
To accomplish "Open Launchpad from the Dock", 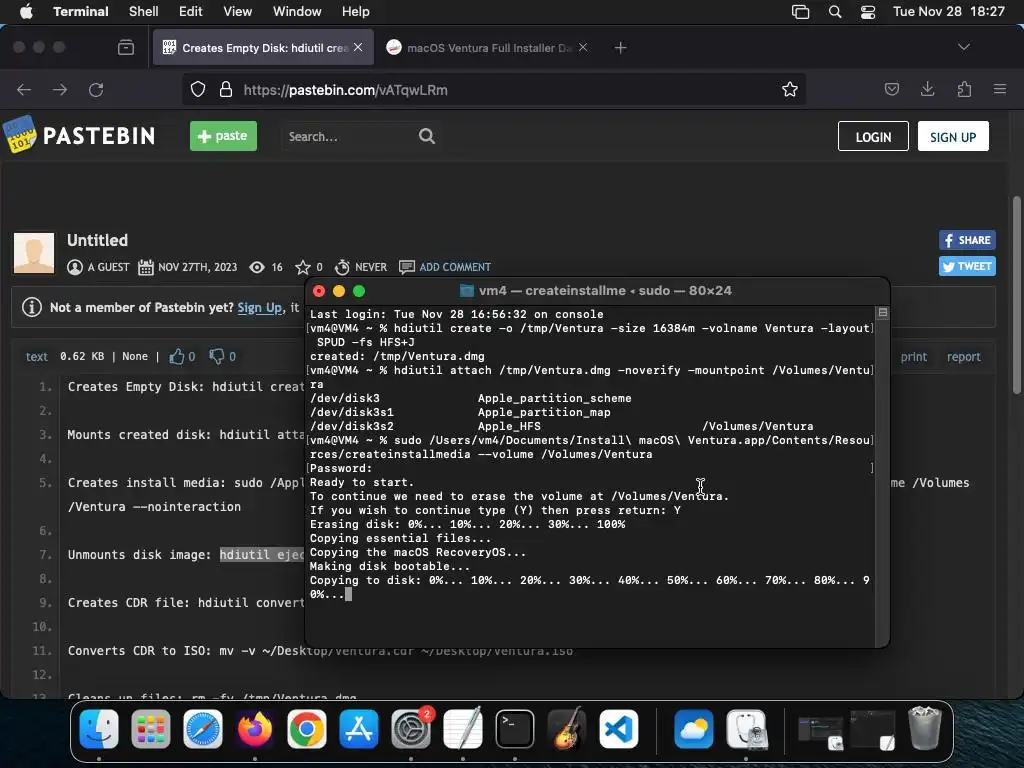I will click(151, 729).
